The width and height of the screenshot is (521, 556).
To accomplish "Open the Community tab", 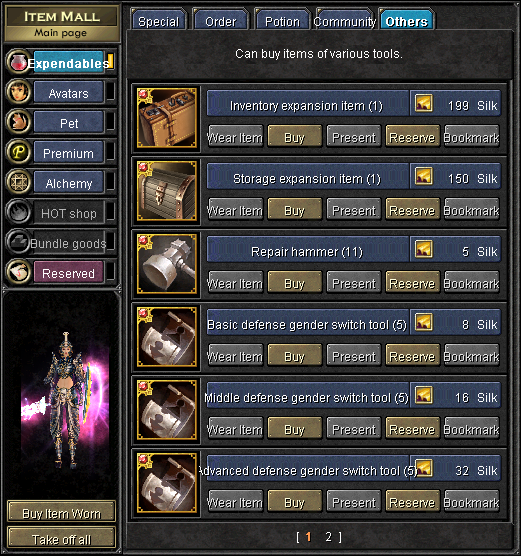I will point(344,20).
